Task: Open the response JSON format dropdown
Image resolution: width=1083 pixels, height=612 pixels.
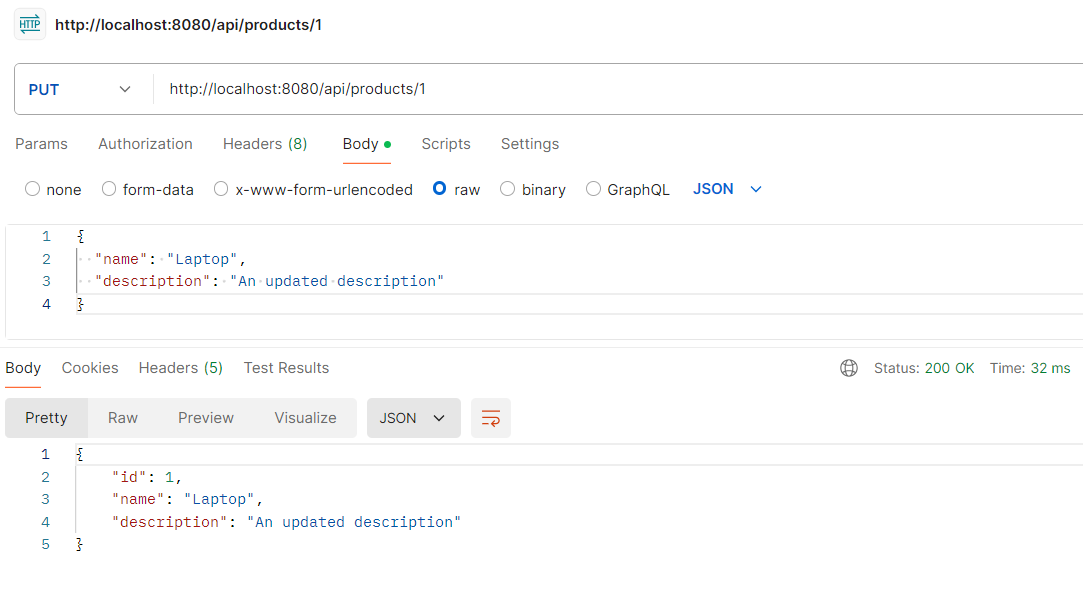Action: 413,418
